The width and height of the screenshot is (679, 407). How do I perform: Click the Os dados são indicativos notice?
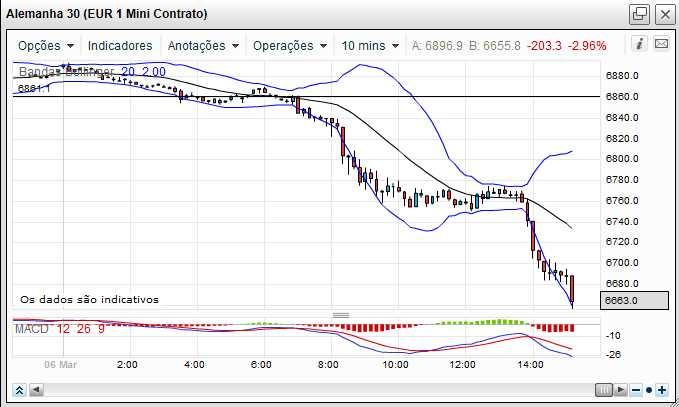pos(90,300)
